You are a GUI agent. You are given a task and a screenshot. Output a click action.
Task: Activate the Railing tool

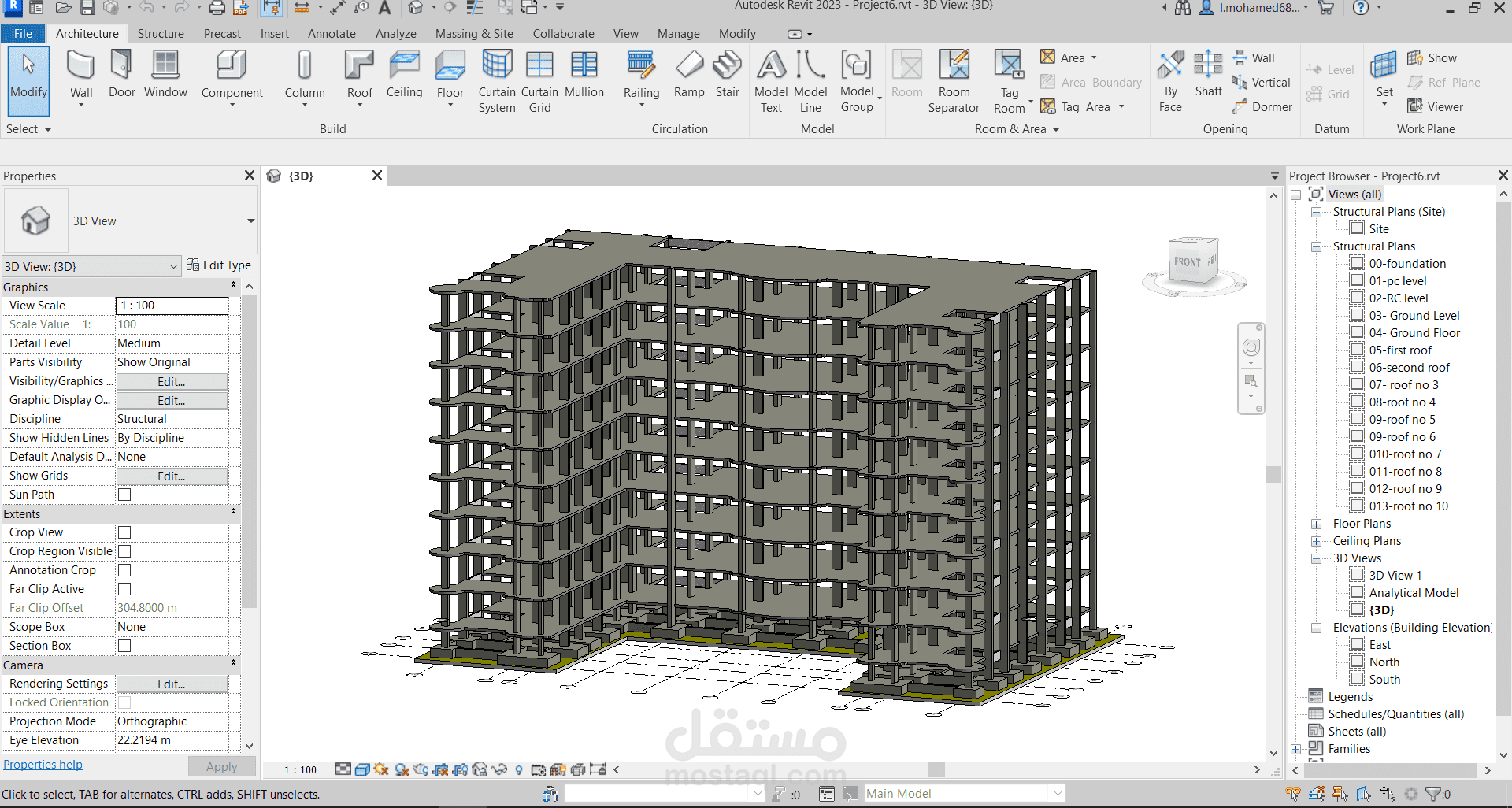(642, 76)
